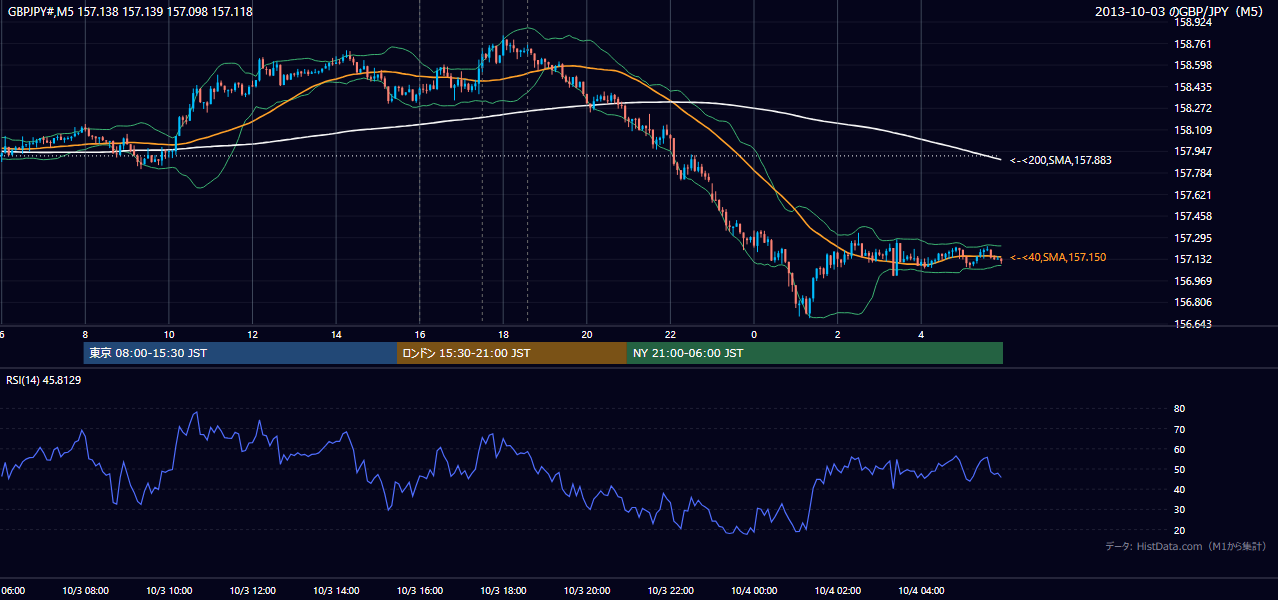Viewport: 1278px width, 600px height.
Task: Click price axis label 157.621
Action: (1192, 195)
